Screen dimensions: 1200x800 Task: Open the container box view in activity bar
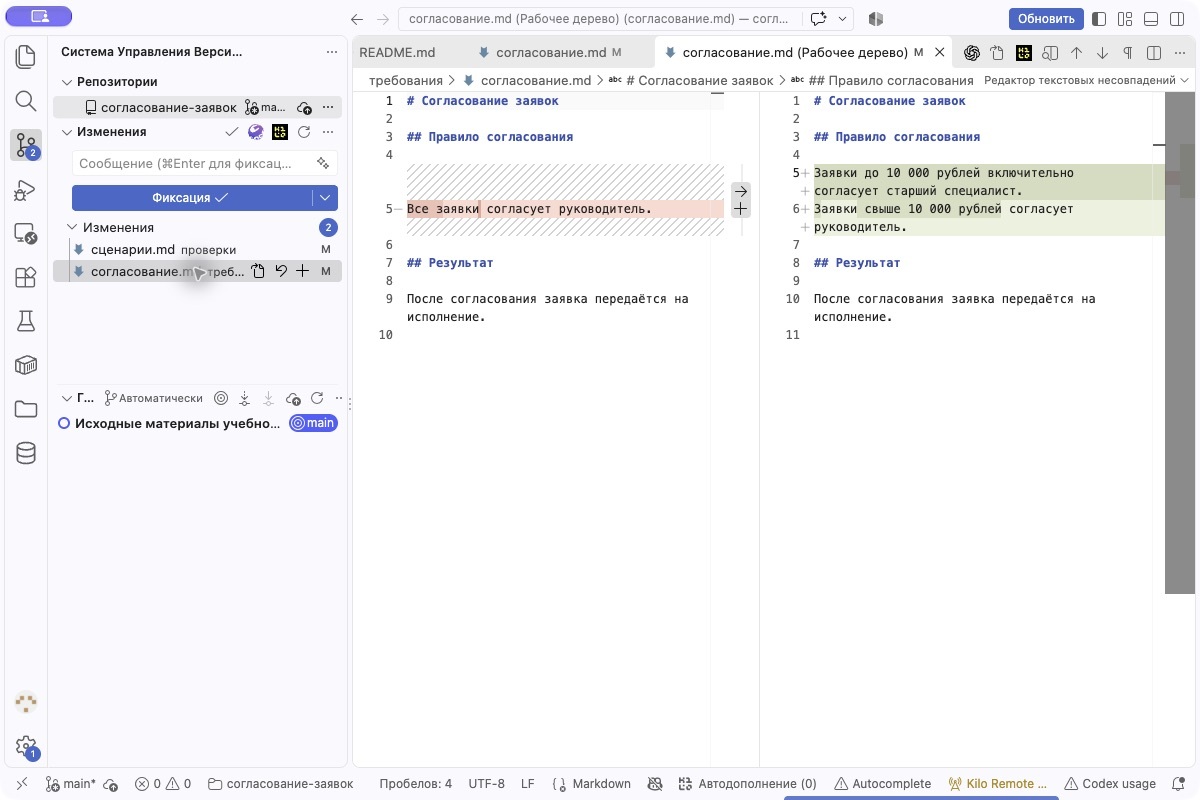(26, 365)
